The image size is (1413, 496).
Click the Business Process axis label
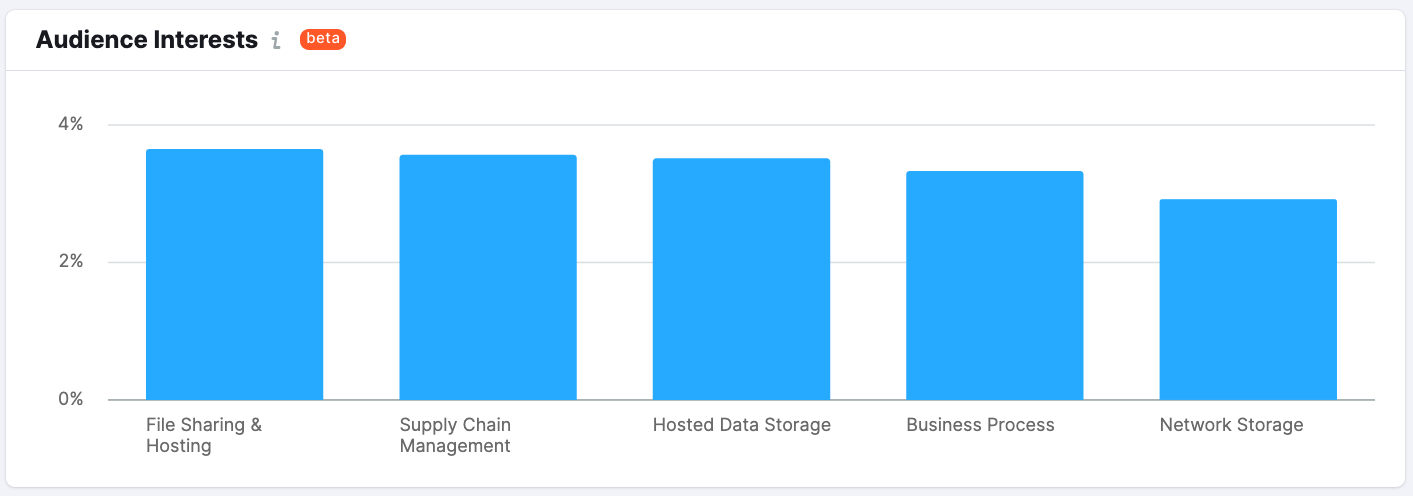pyautogui.click(x=980, y=425)
